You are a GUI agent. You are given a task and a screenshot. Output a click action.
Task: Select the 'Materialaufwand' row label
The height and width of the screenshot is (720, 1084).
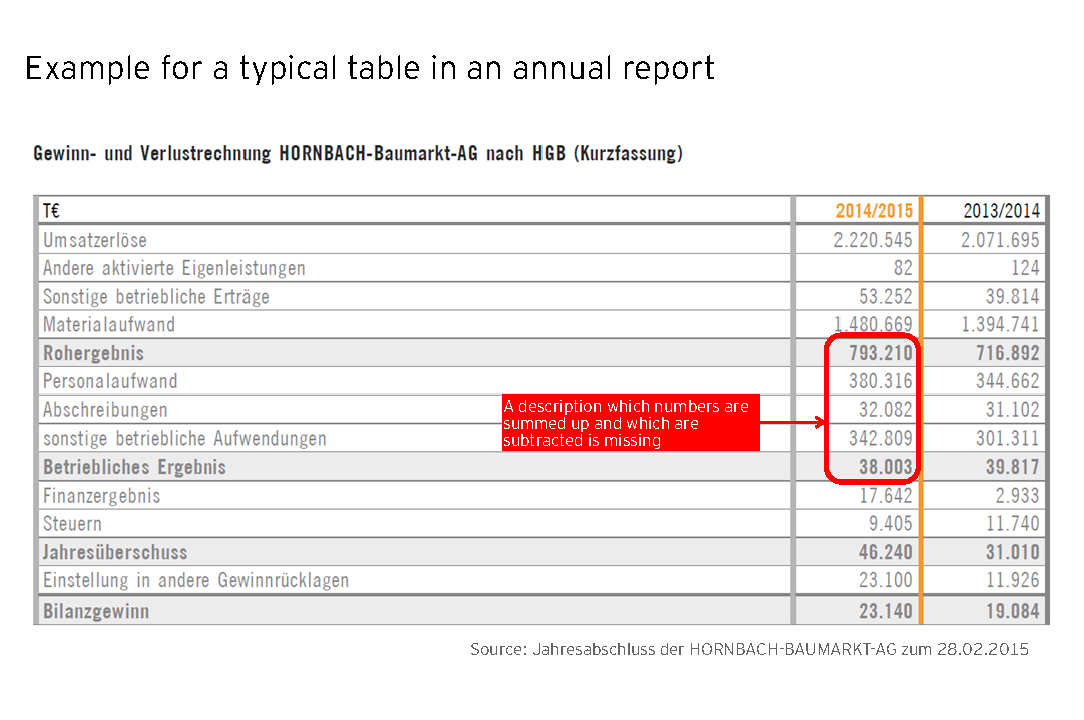coord(109,324)
